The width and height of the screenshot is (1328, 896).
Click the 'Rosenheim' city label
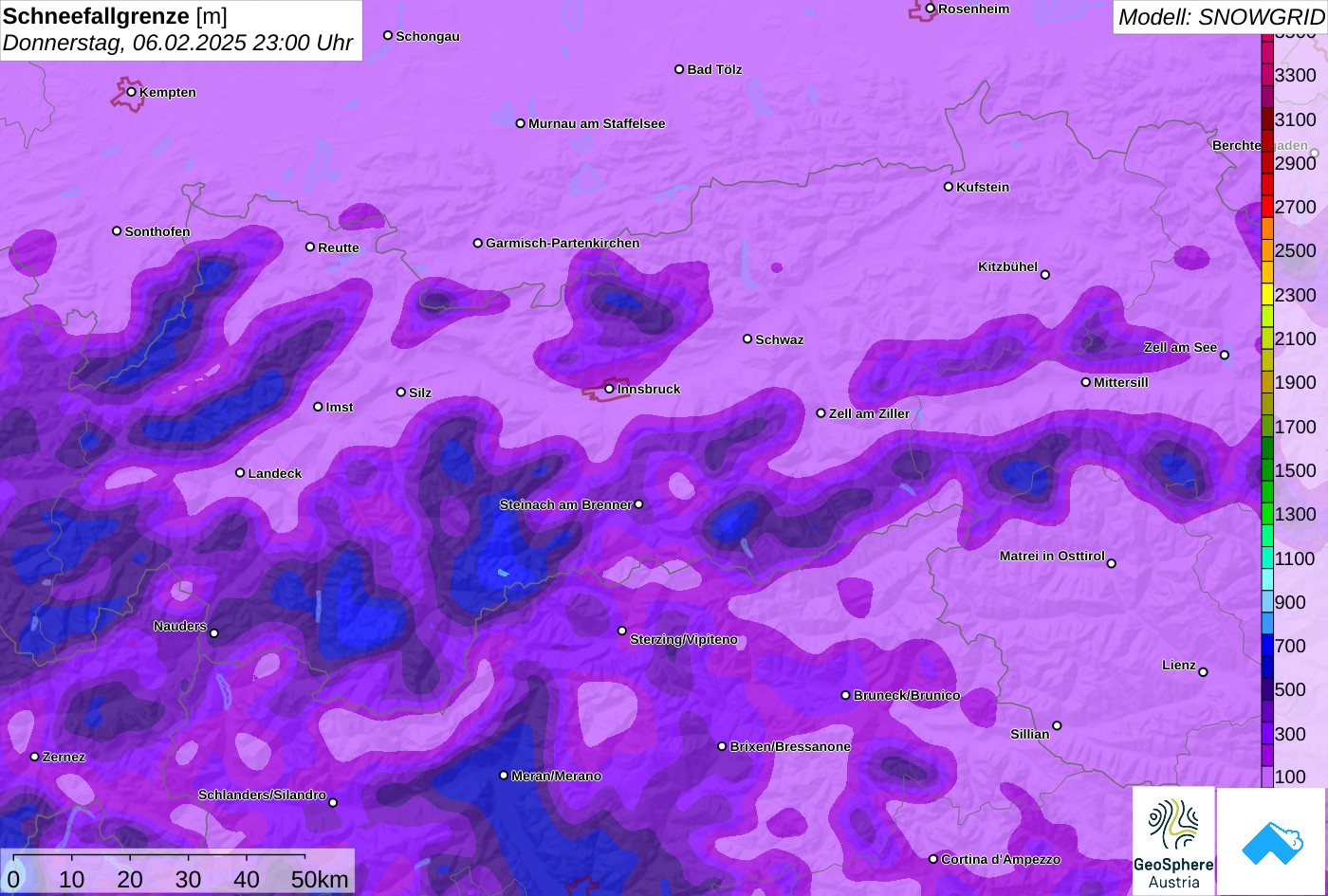tap(974, 9)
